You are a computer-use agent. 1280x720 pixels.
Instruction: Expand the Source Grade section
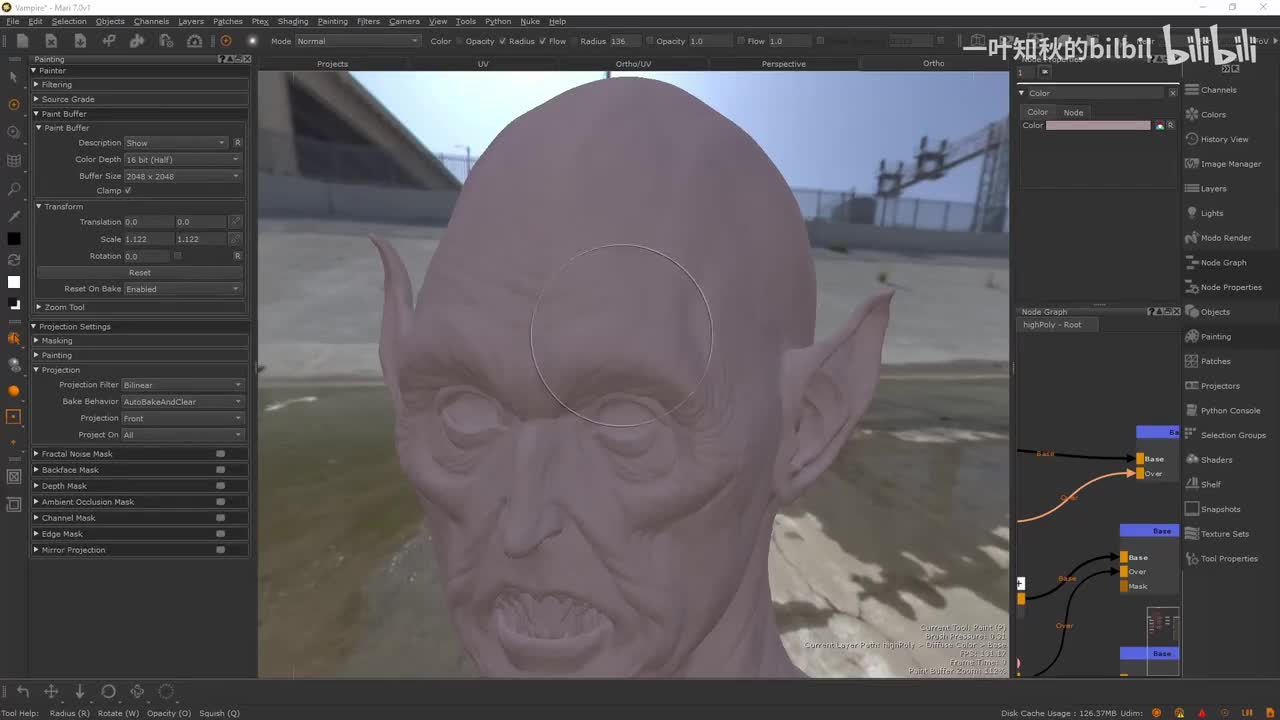pos(141,99)
